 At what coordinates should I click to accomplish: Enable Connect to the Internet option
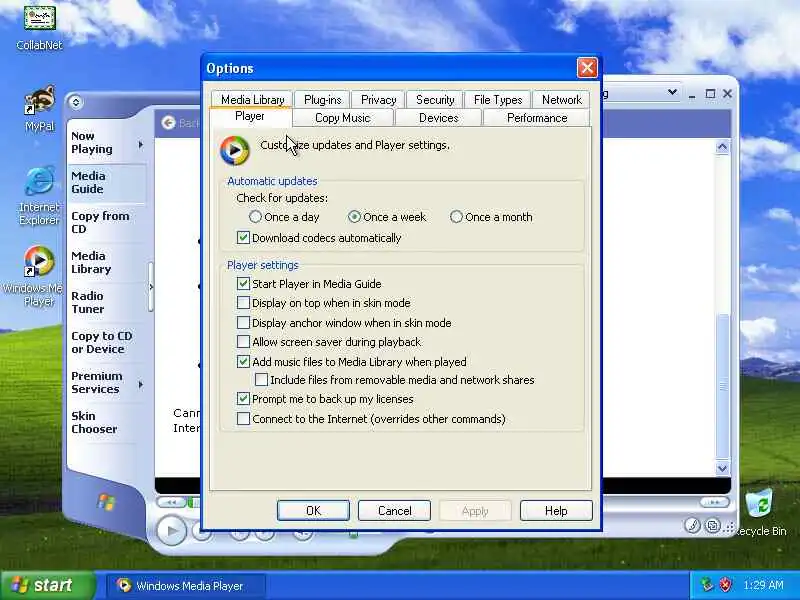[x=371, y=419]
